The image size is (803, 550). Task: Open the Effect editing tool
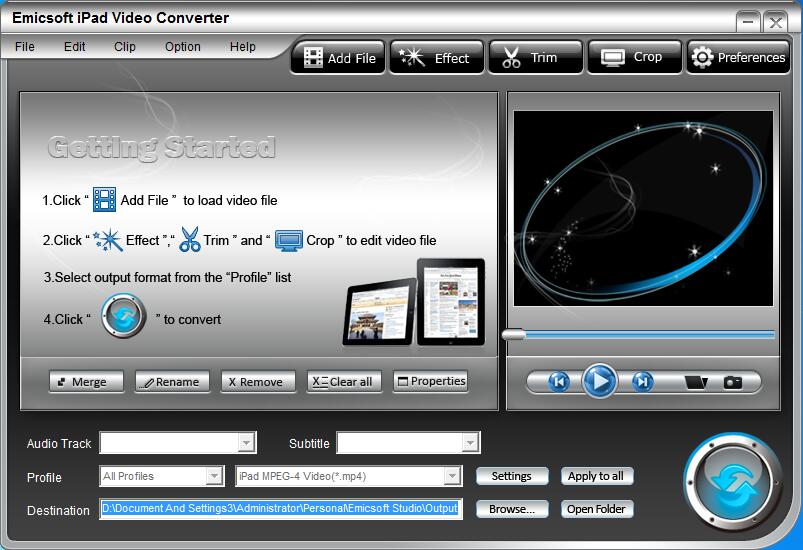pyautogui.click(x=436, y=57)
